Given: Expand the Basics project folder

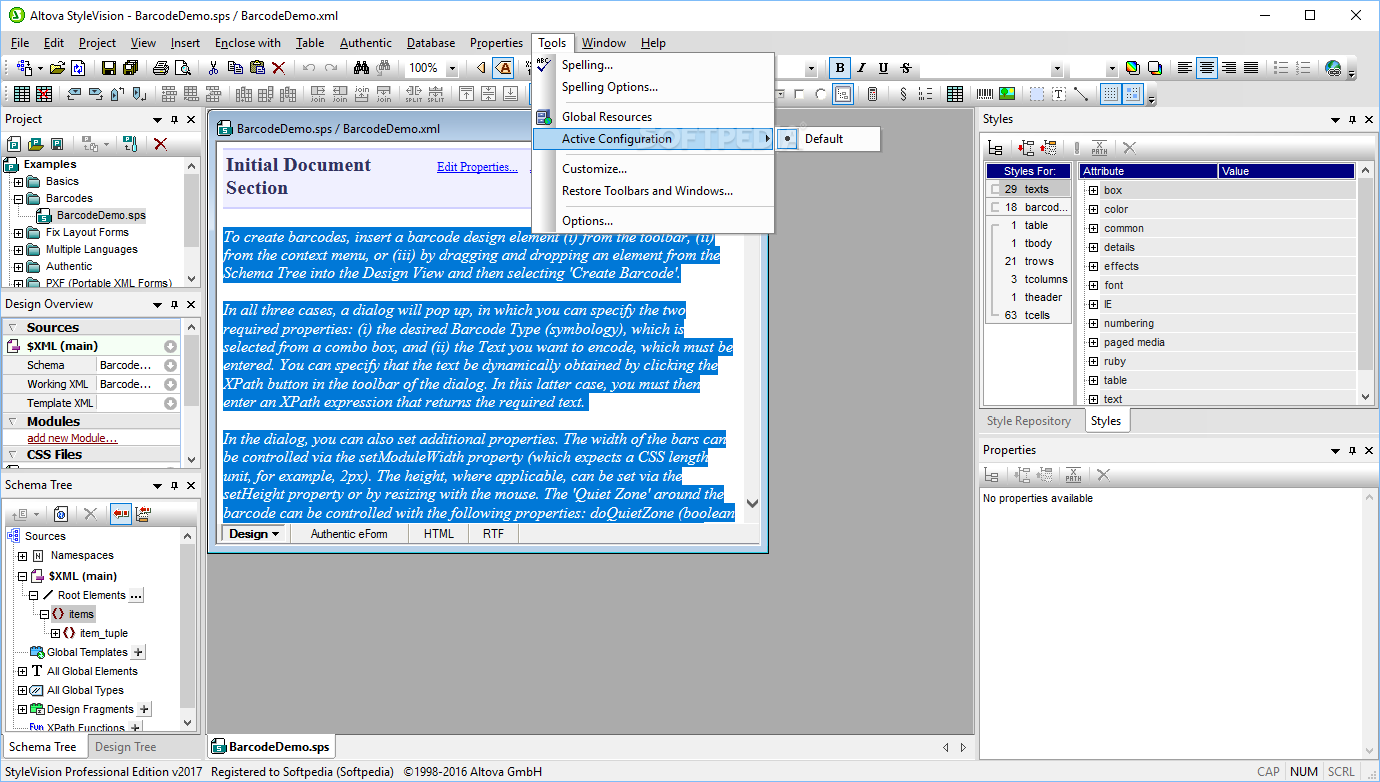Looking at the screenshot, I should click(x=18, y=182).
